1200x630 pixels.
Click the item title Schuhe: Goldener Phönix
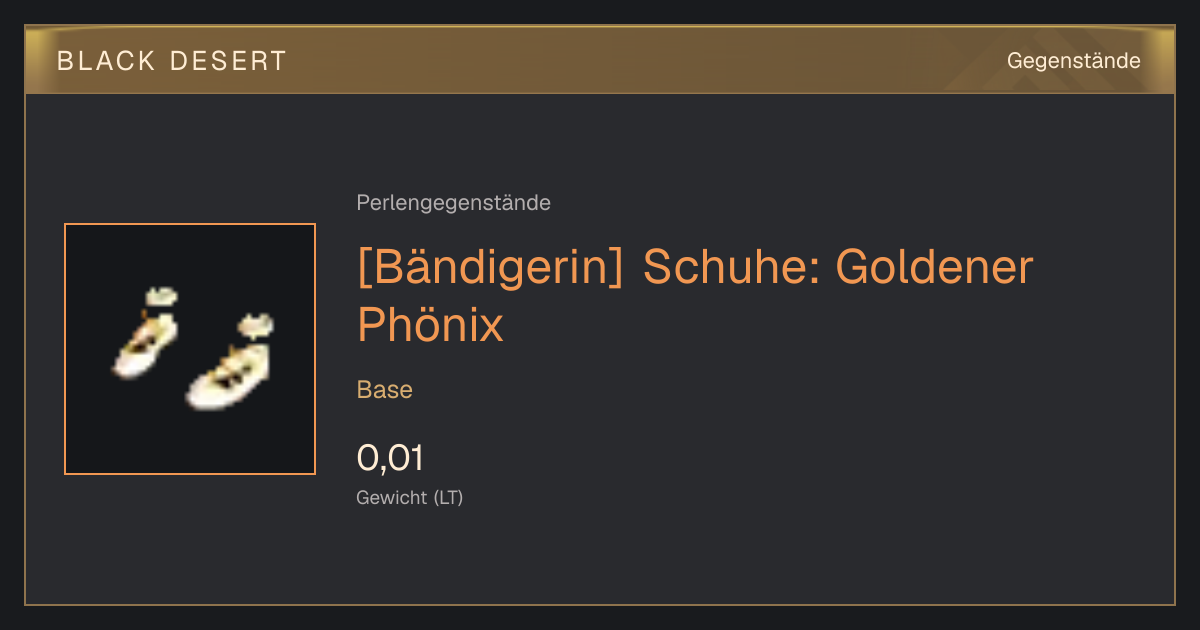point(695,296)
